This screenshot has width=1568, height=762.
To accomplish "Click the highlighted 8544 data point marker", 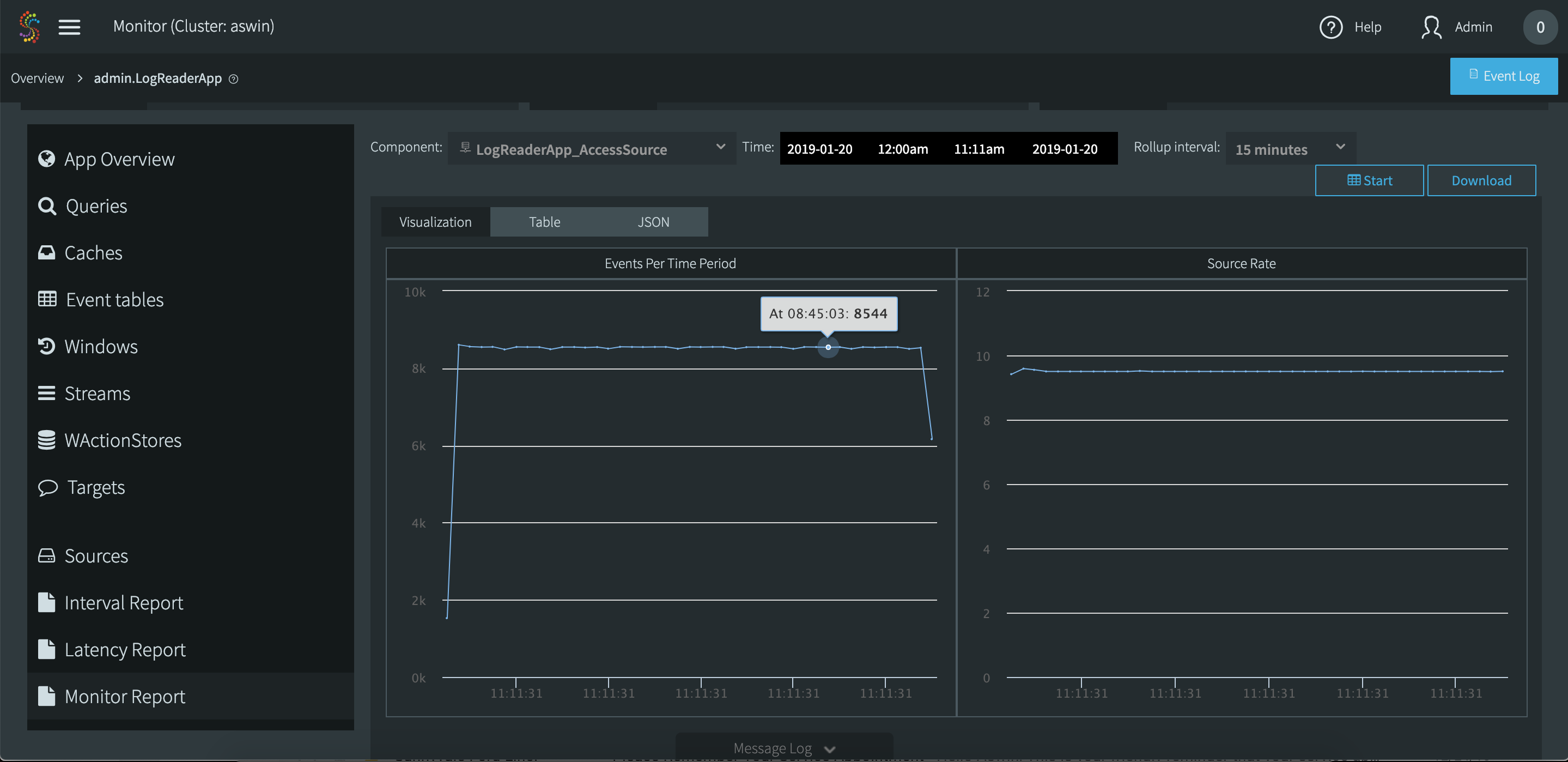I will tap(828, 347).
